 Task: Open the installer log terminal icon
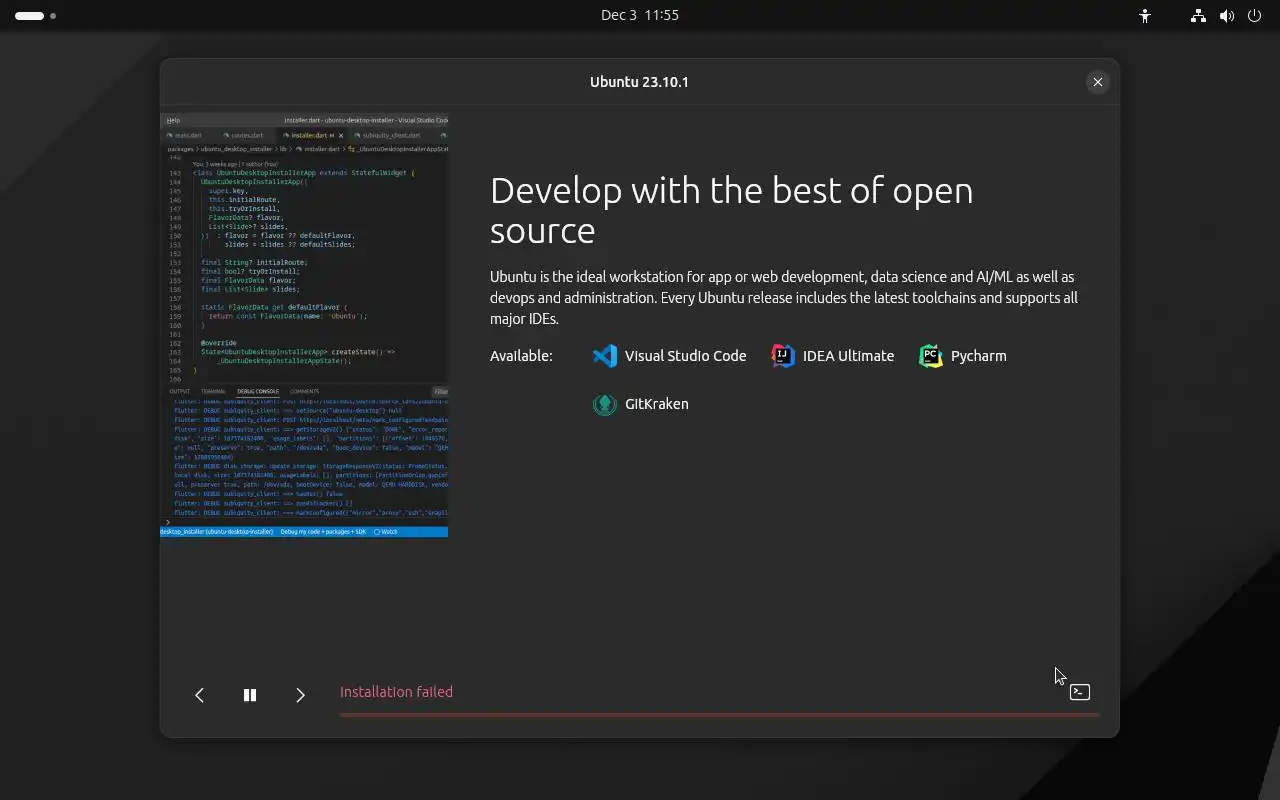coord(1079,692)
